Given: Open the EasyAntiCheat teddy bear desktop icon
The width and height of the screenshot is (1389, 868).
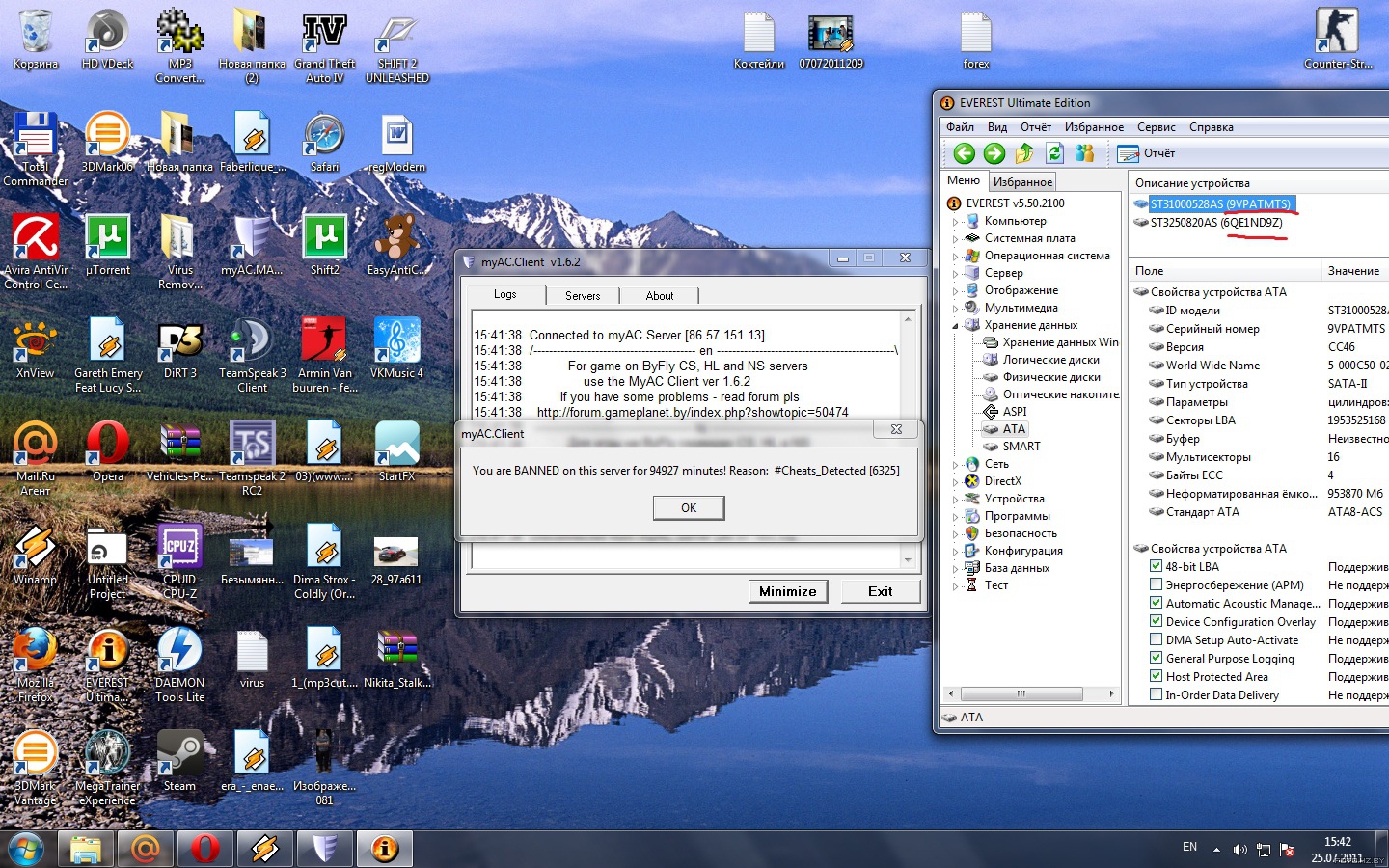Looking at the screenshot, I should click(x=397, y=246).
